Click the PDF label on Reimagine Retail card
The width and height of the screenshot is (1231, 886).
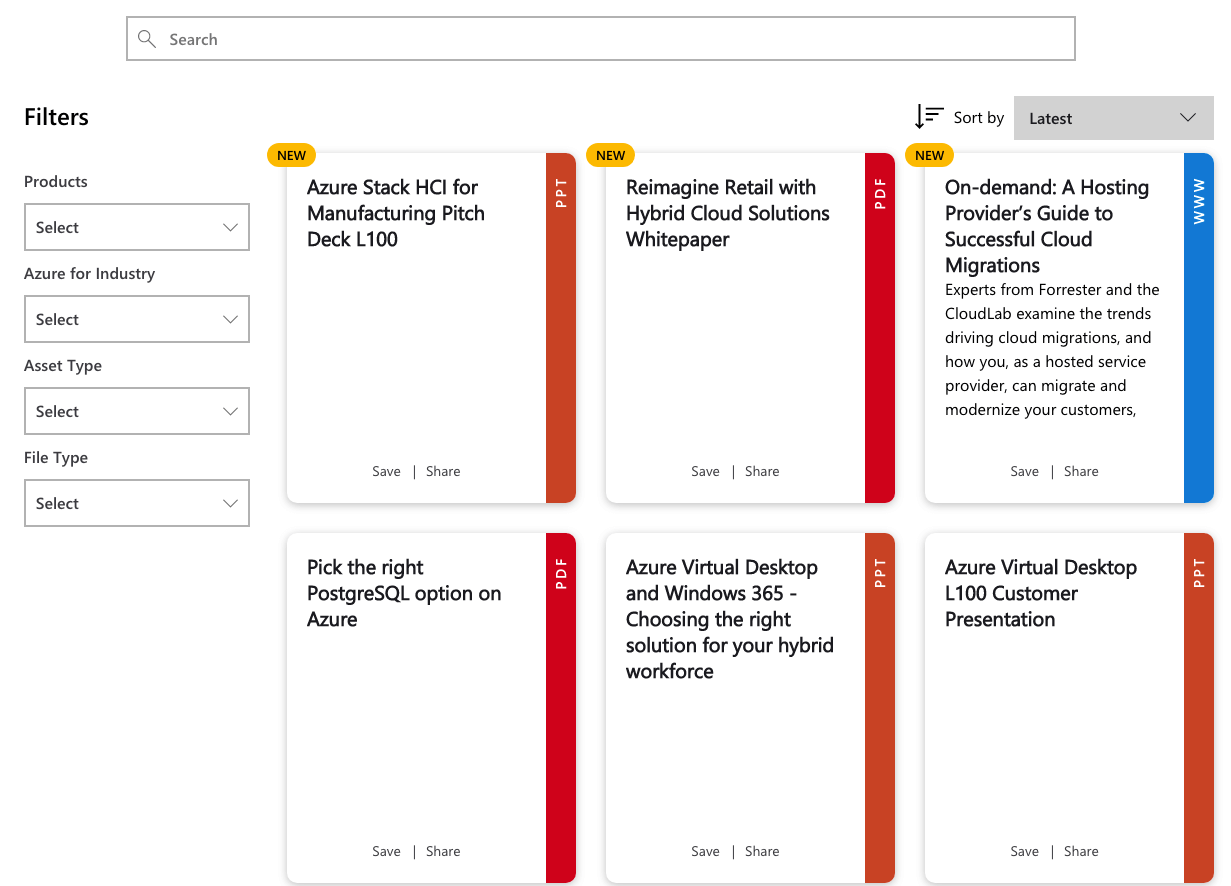880,193
